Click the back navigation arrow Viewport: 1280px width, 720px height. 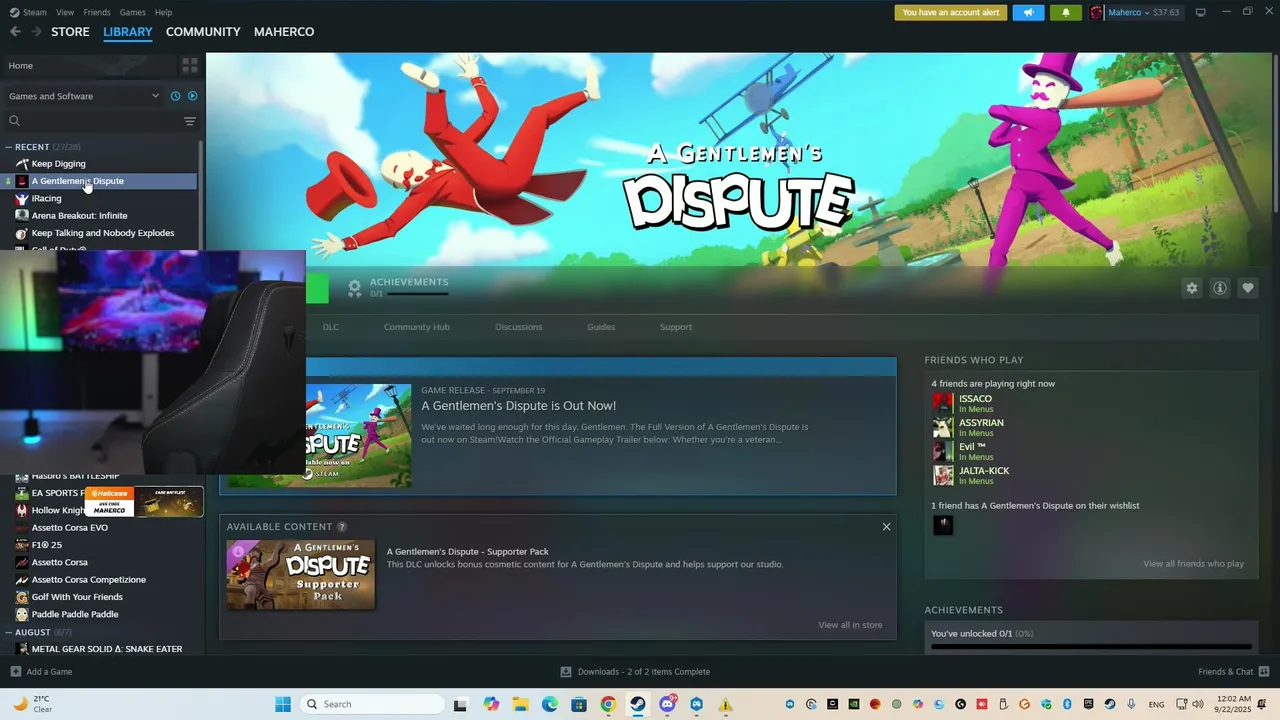point(15,32)
